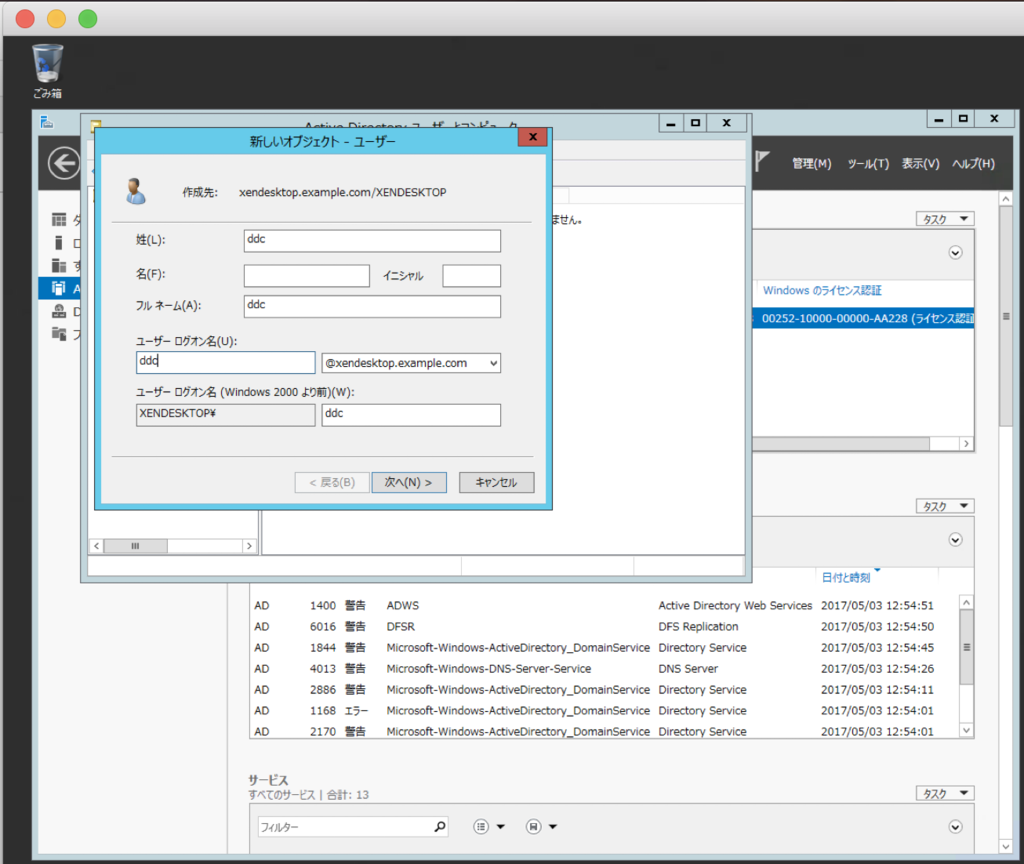Click the tree pane scroll right arrow
The height and width of the screenshot is (864, 1024).
pos(249,546)
